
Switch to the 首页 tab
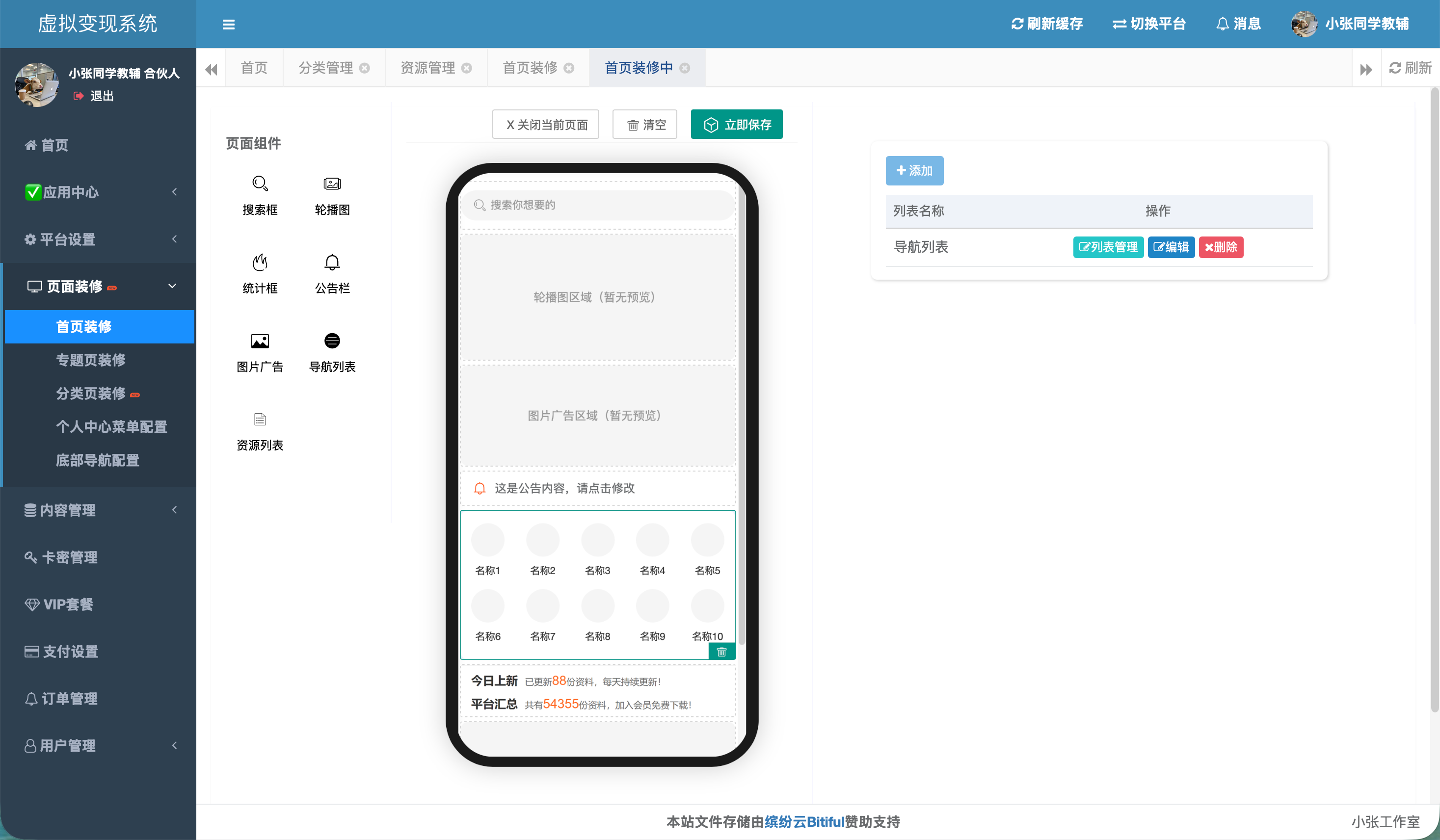[254, 68]
